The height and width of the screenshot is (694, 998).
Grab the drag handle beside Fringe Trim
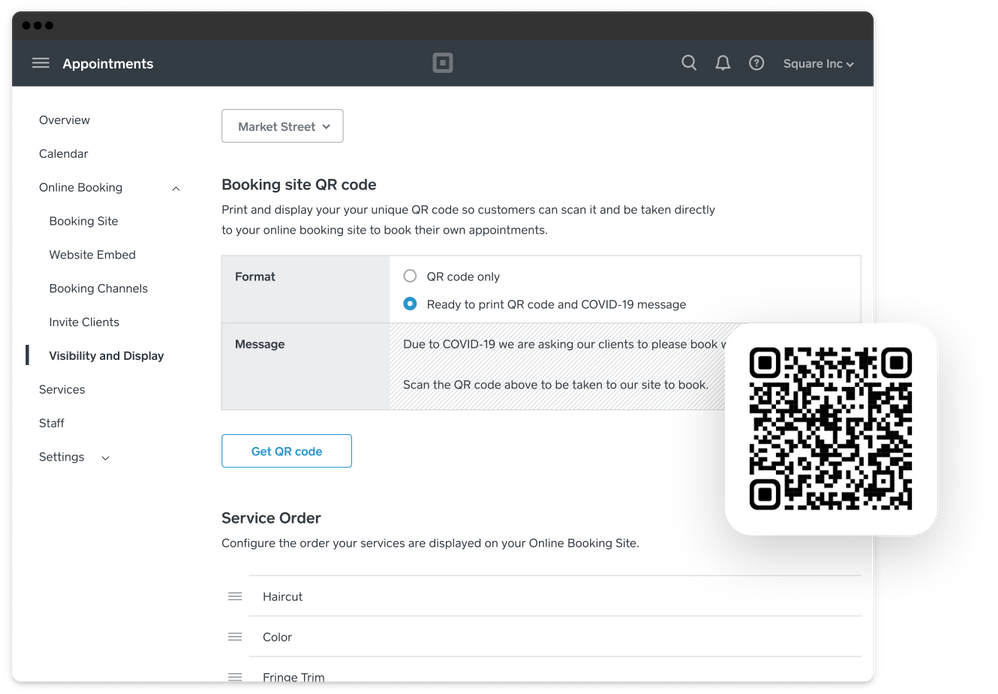point(235,676)
